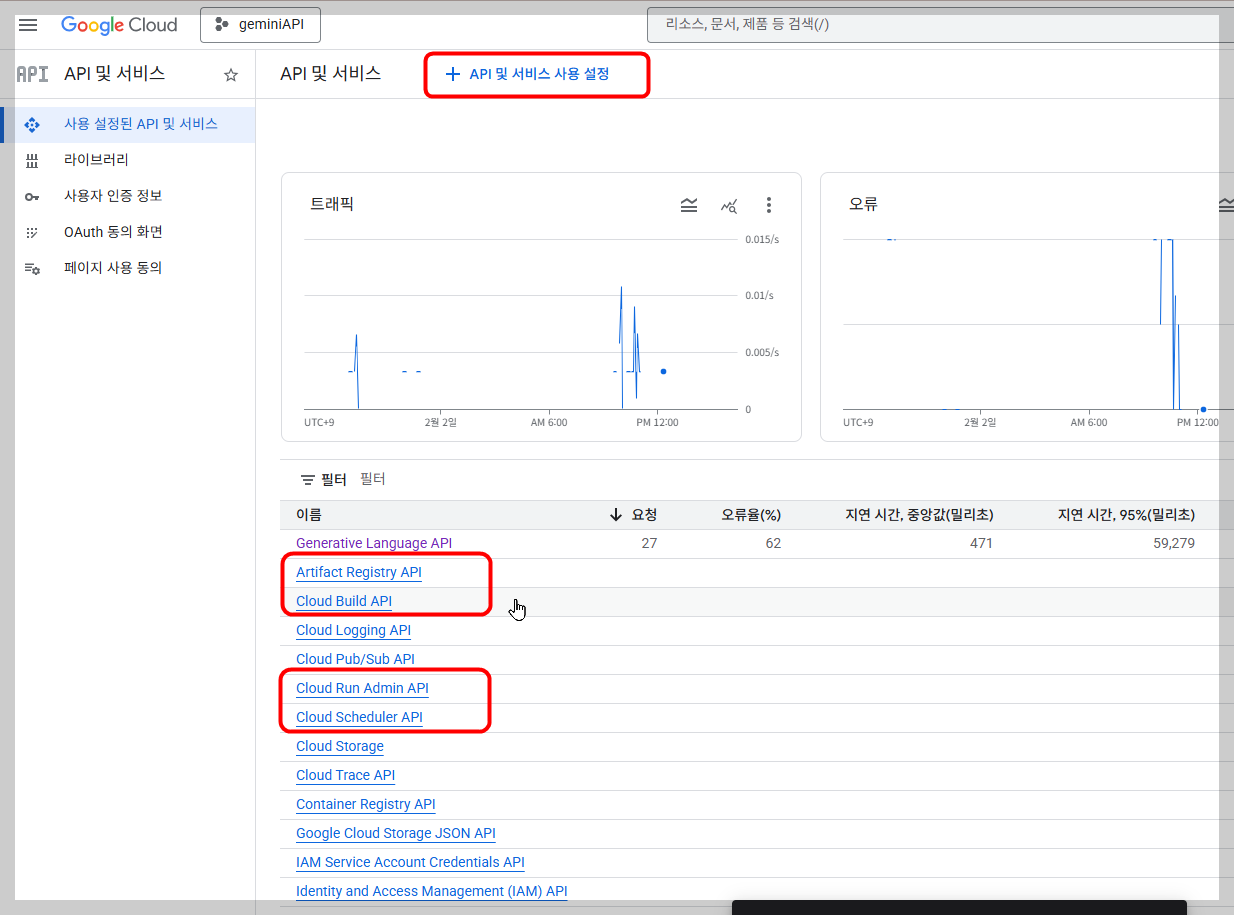
Task: Sort by 지연 시간, 95%(밀리초) header
Action: (x=1126, y=515)
